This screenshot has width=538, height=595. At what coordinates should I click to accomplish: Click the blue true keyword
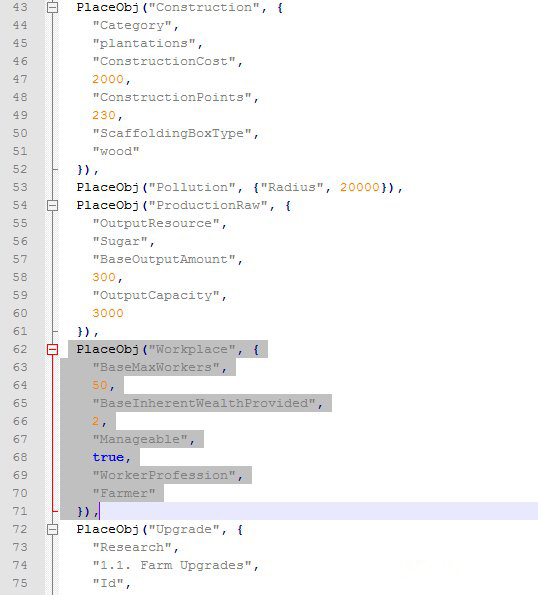pyautogui.click(x=108, y=457)
